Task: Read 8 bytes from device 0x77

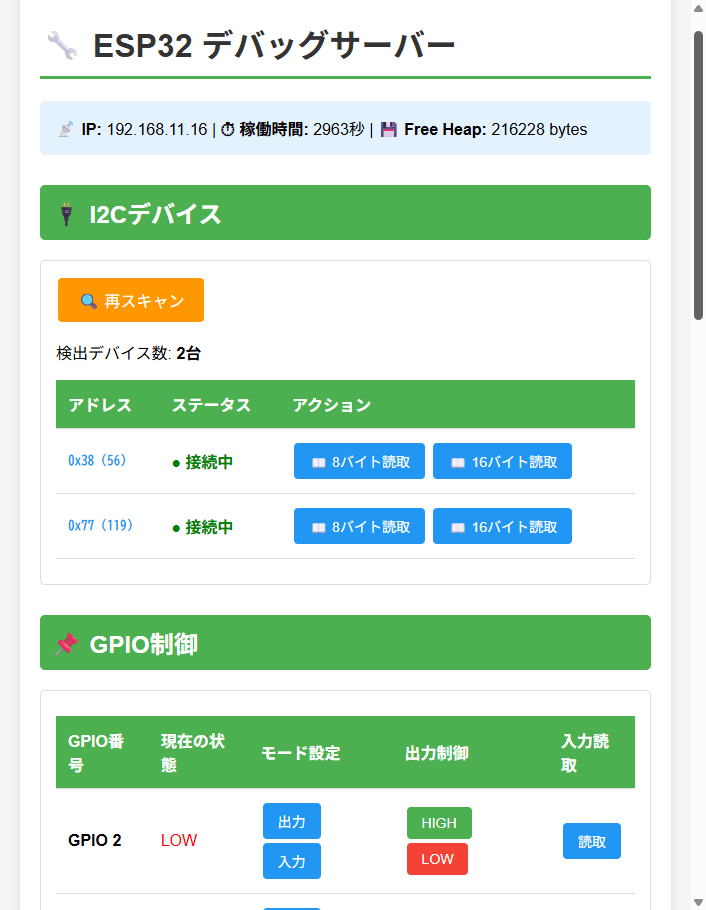Action: click(x=359, y=526)
